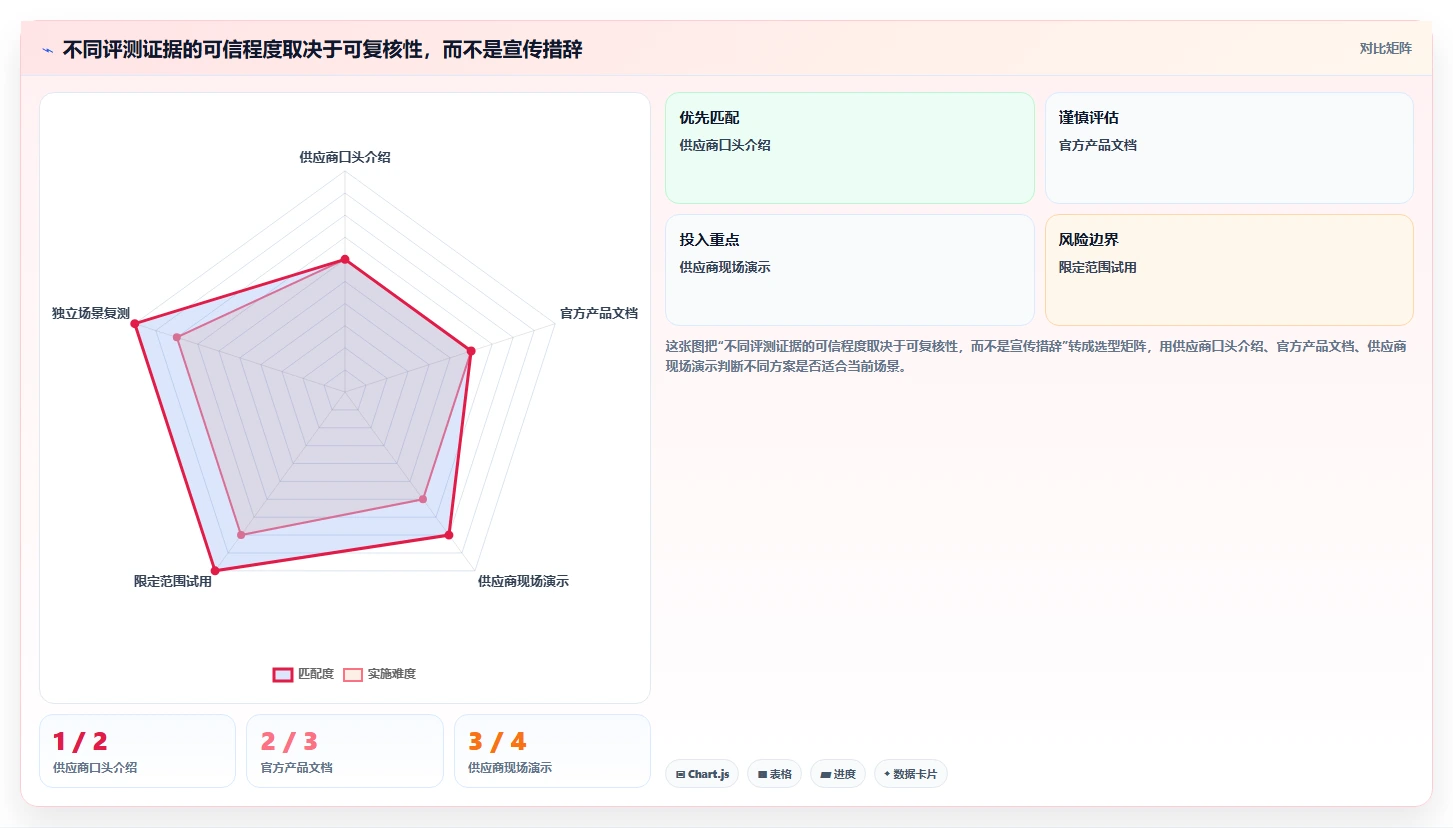
Task: Toggle the 匹配度 legend item
Action: coord(303,674)
